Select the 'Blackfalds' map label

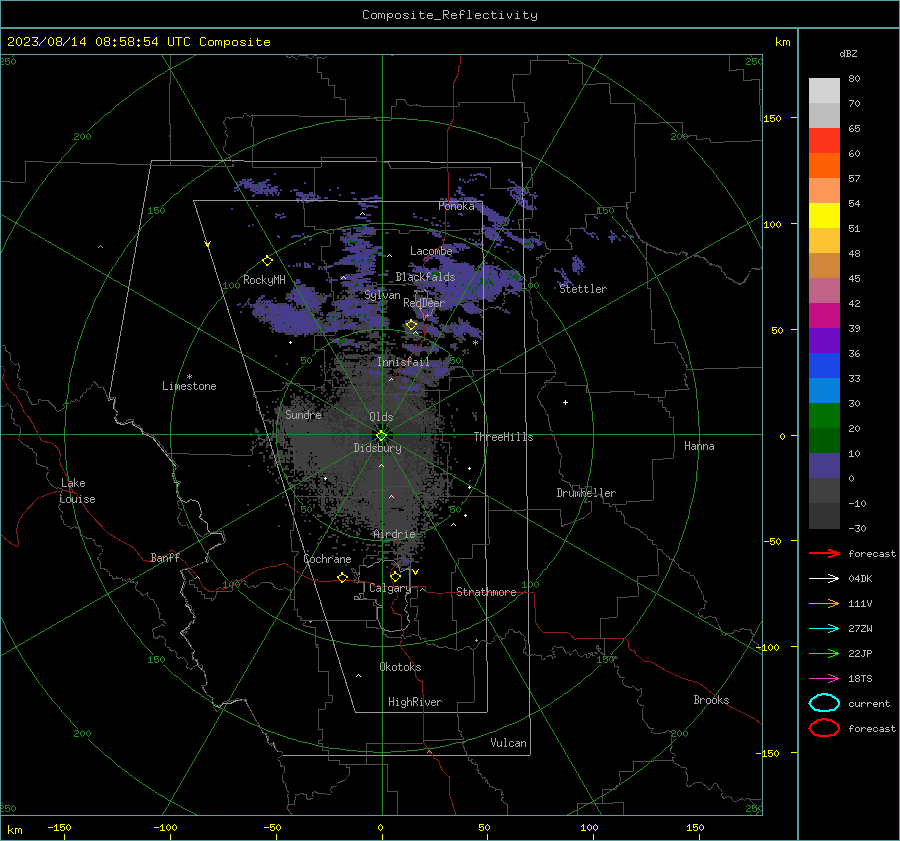[x=425, y=277]
